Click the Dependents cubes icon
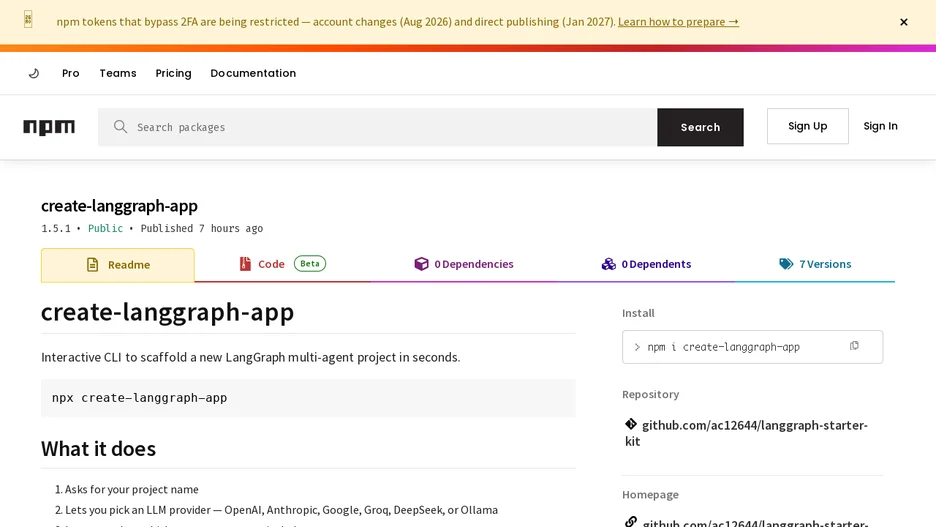 [608, 264]
